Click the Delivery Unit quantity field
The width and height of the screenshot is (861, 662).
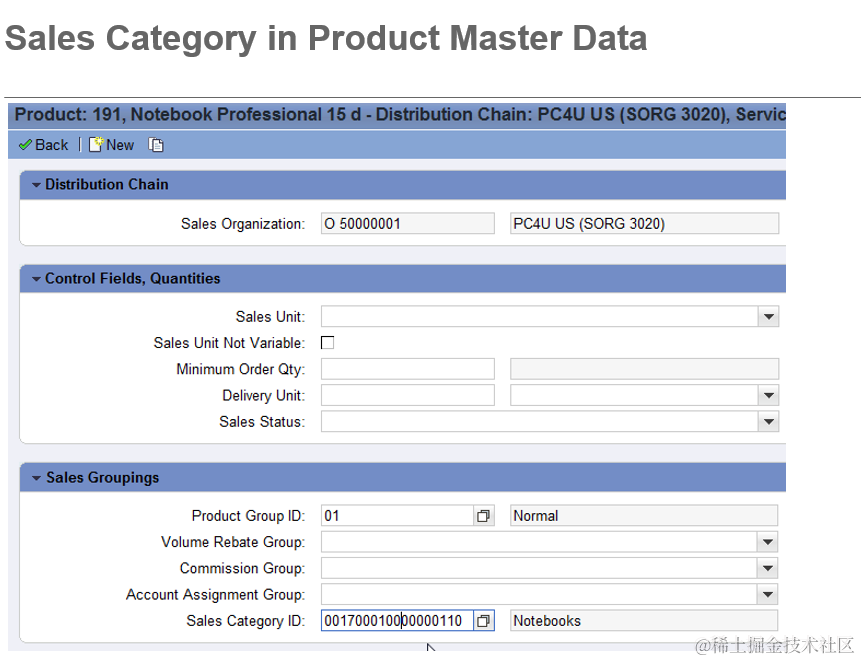pyautogui.click(x=407, y=395)
